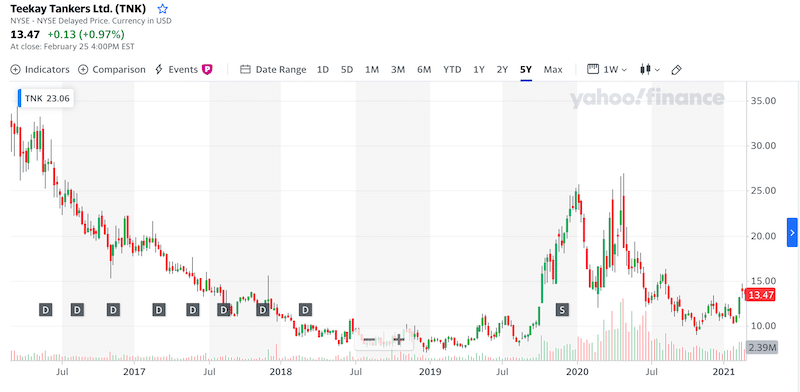Image resolution: width=800 pixels, height=392 pixels.
Task: Open the Date Range picker
Action: tap(273, 69)
